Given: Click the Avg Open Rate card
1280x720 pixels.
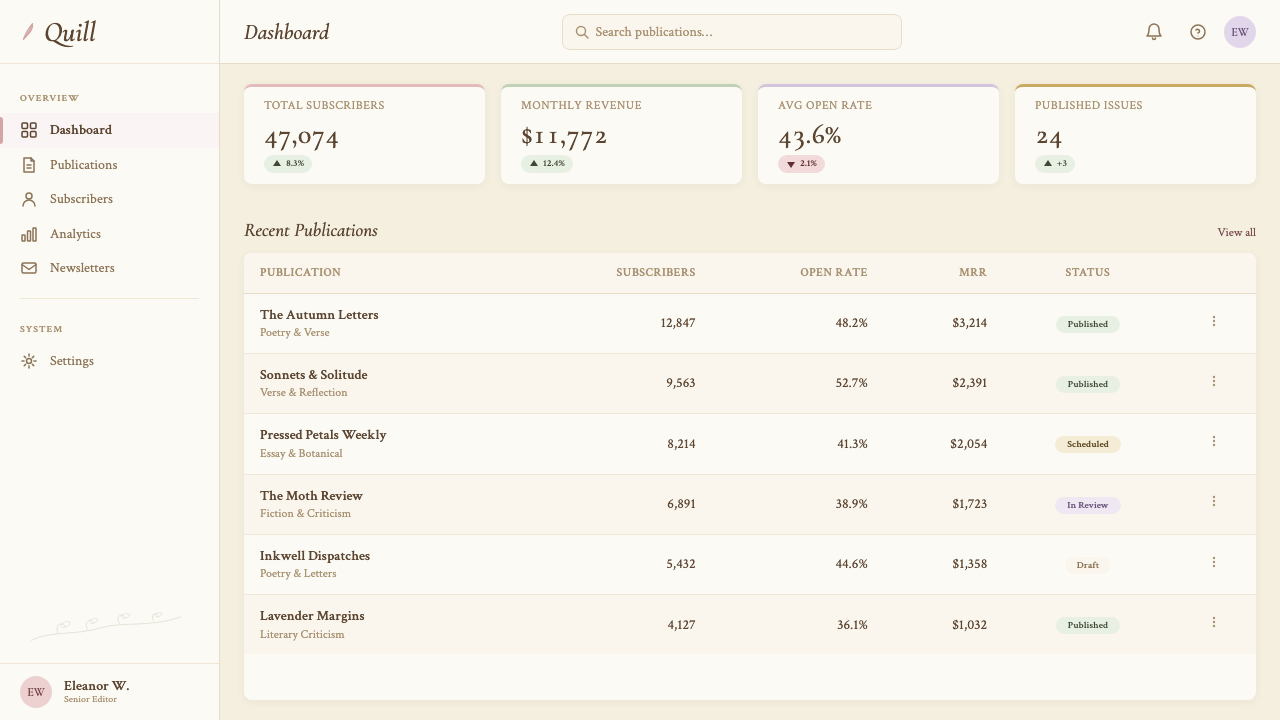Looking at the screenshot, I should (878, 134).
